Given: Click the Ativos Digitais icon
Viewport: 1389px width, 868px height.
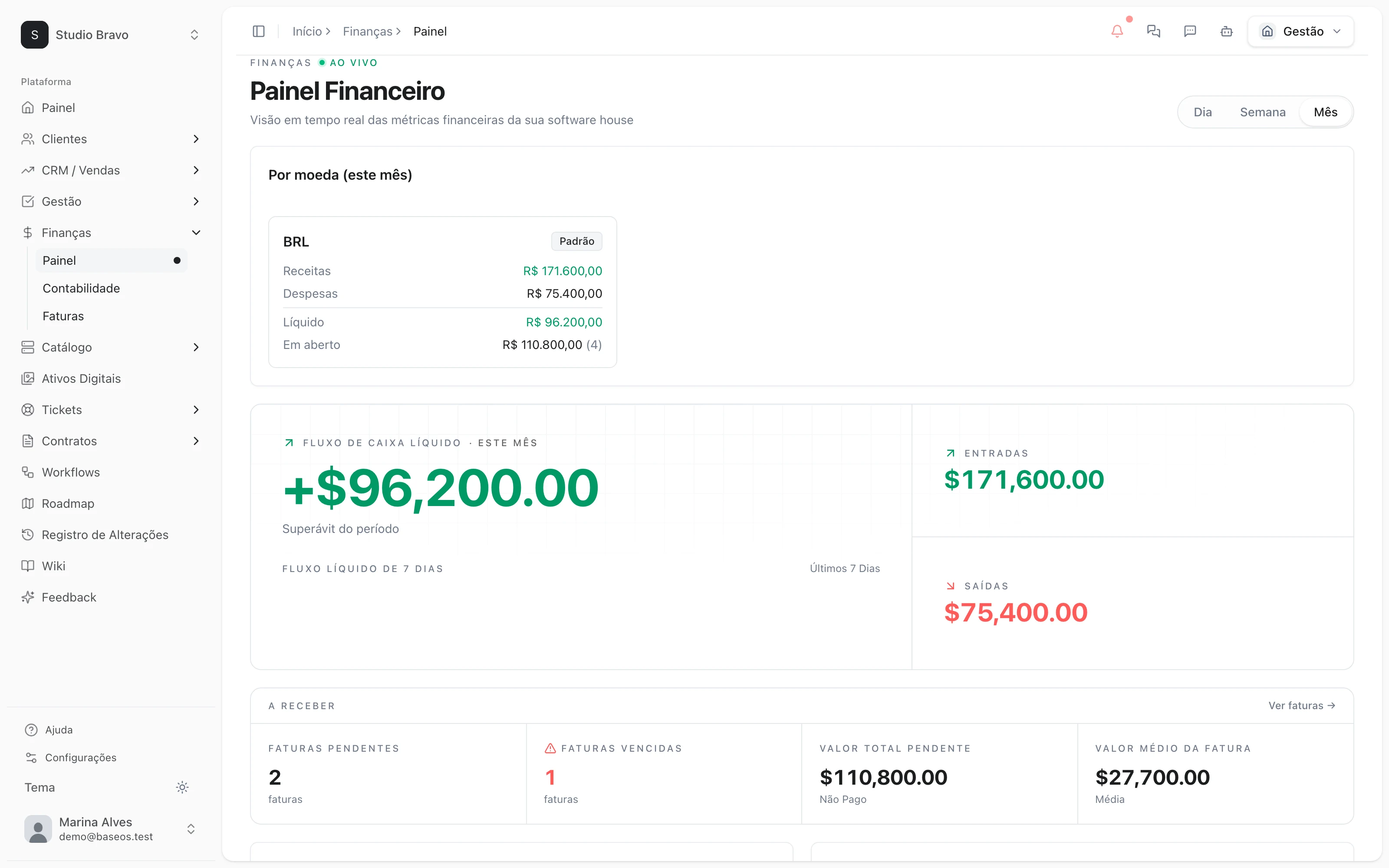Looking at the screenshot, I should [x=27, y=378].
